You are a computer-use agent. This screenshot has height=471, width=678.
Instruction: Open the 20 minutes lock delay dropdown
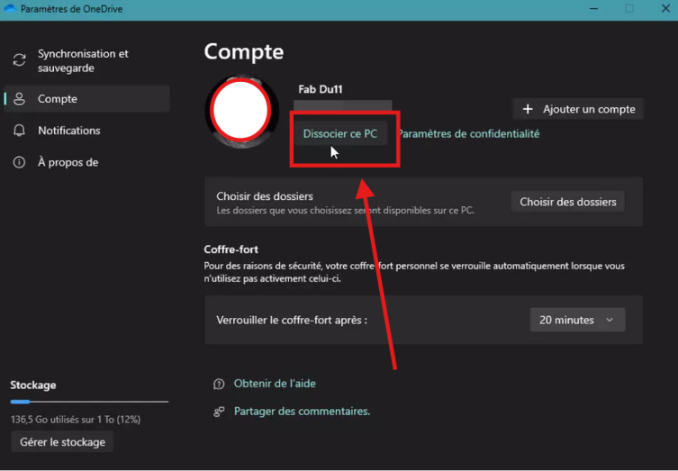click(578, 320)
